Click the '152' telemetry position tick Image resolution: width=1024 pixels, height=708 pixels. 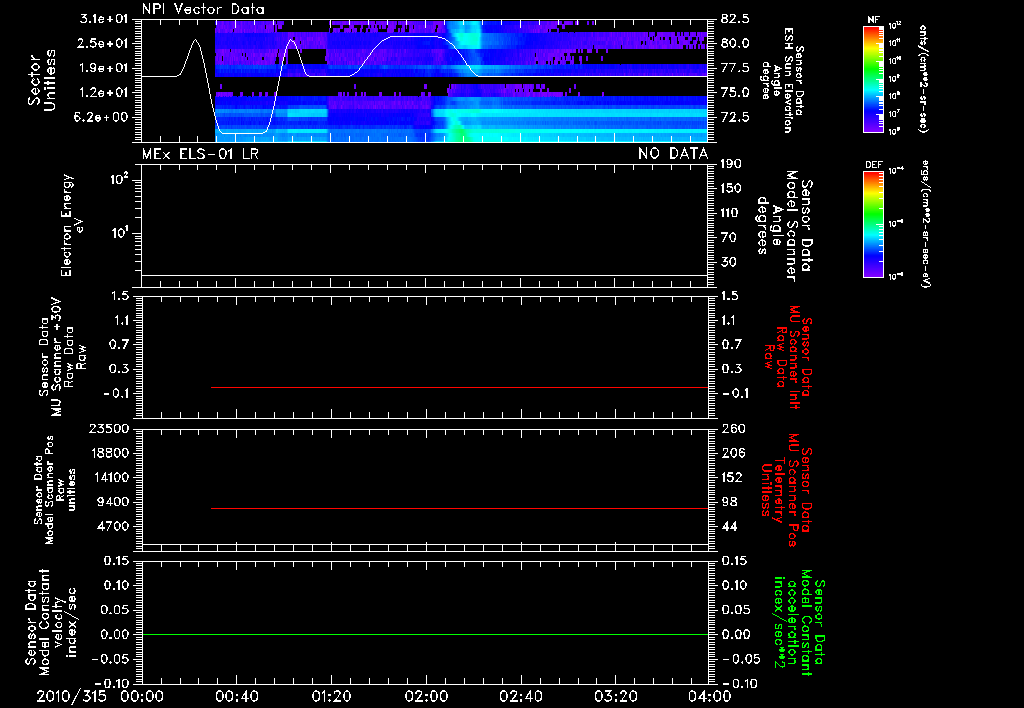(732, 477)
